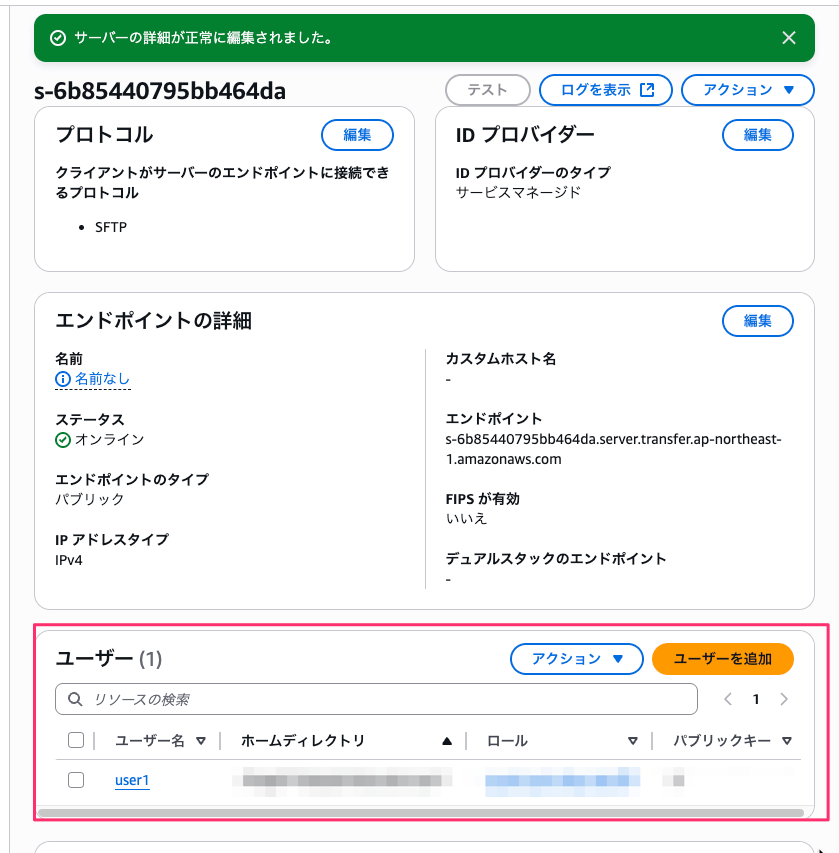Open the server logs via ログを表示
Viewport: 839px width, 853px height.
point(608,90)
